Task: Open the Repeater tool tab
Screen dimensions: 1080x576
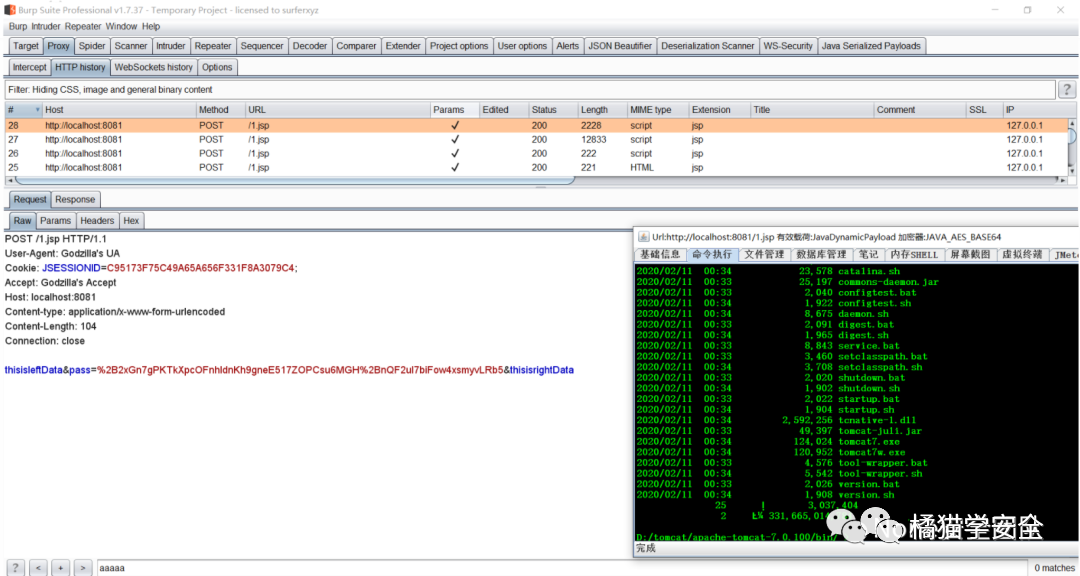Action: pos(213,45)
